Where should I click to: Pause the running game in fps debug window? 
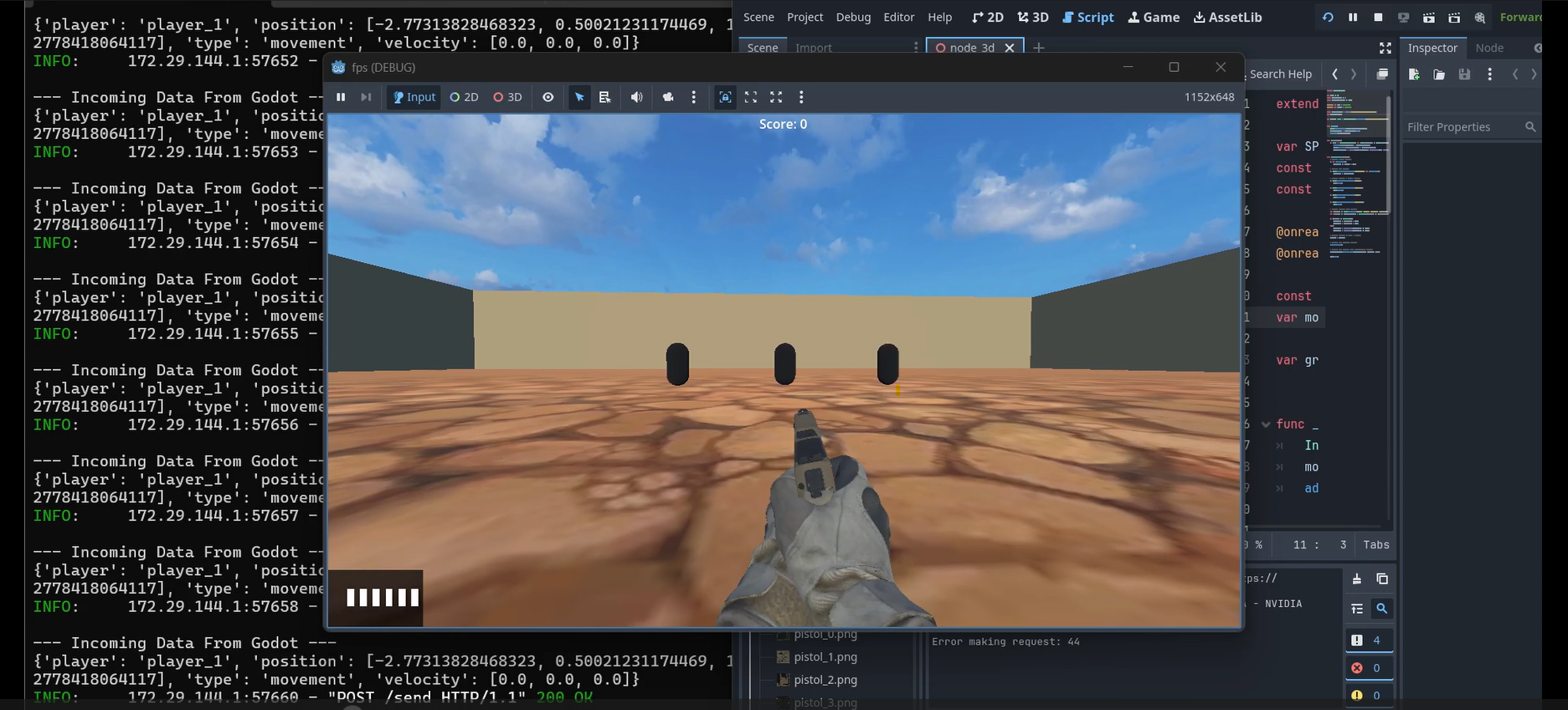[341, 97]
